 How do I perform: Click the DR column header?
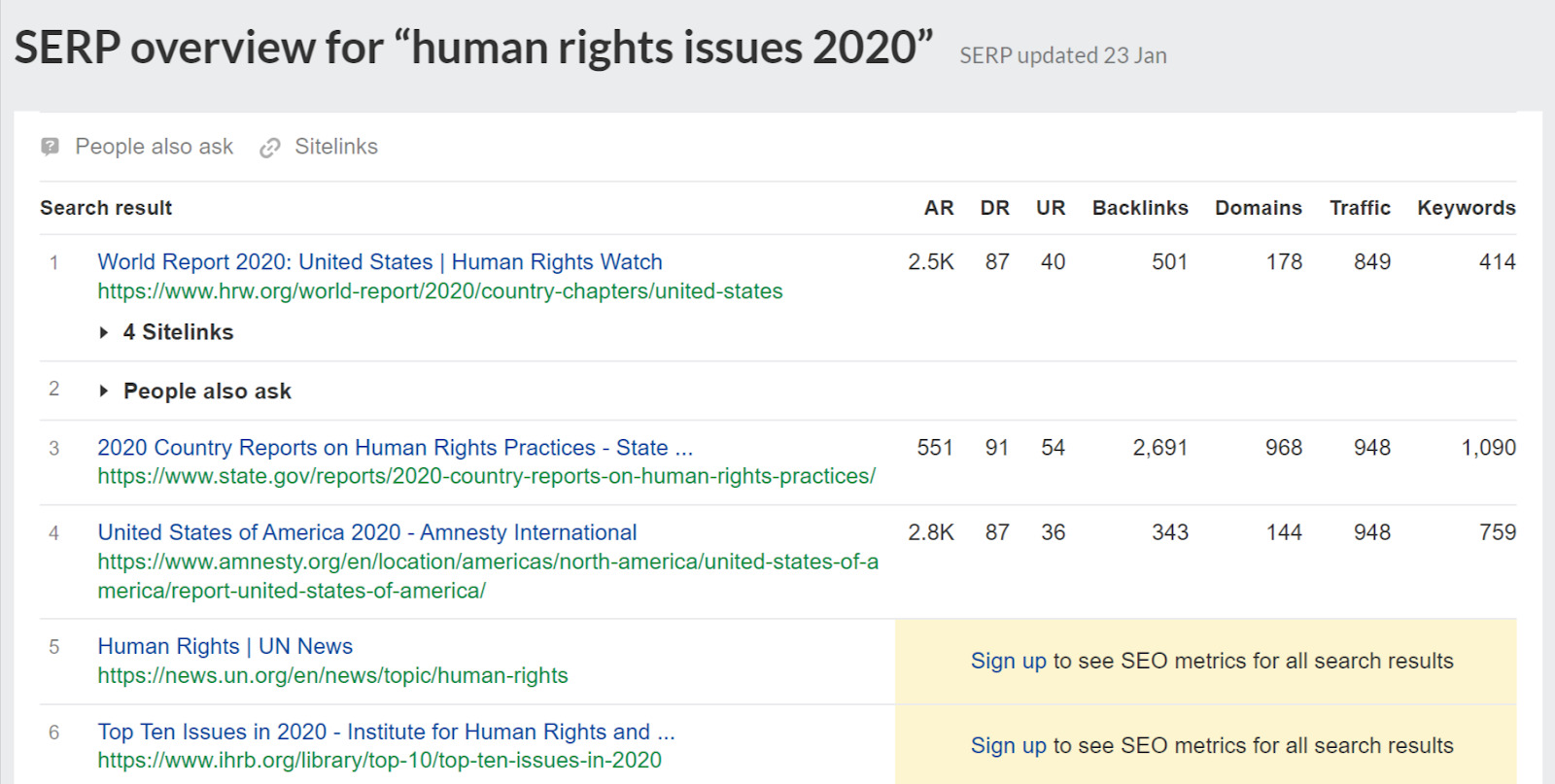(x=995, y=208)
